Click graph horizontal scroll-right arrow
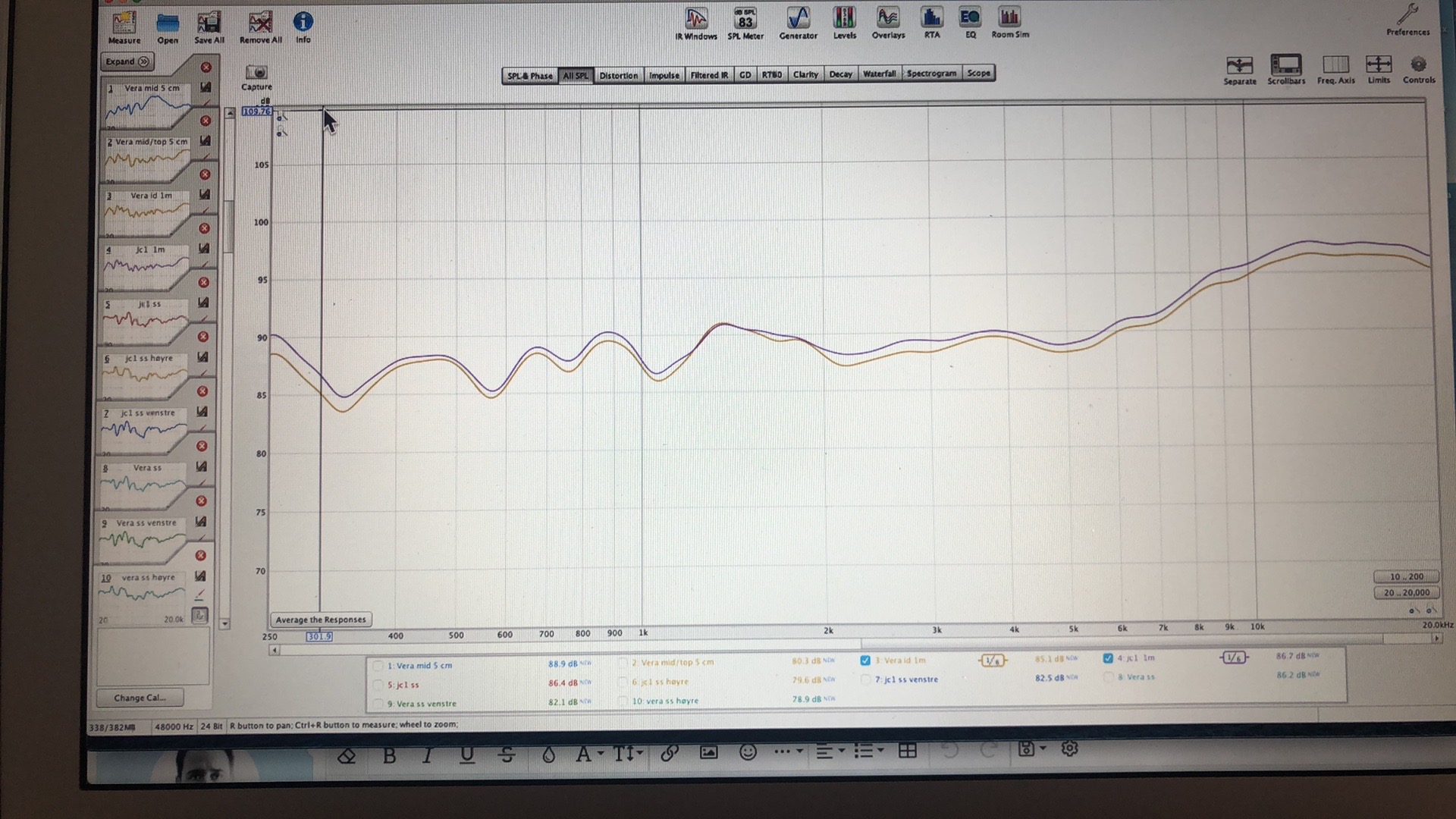The height and width of the screenshot is (819, 1456). point(1436,639)
